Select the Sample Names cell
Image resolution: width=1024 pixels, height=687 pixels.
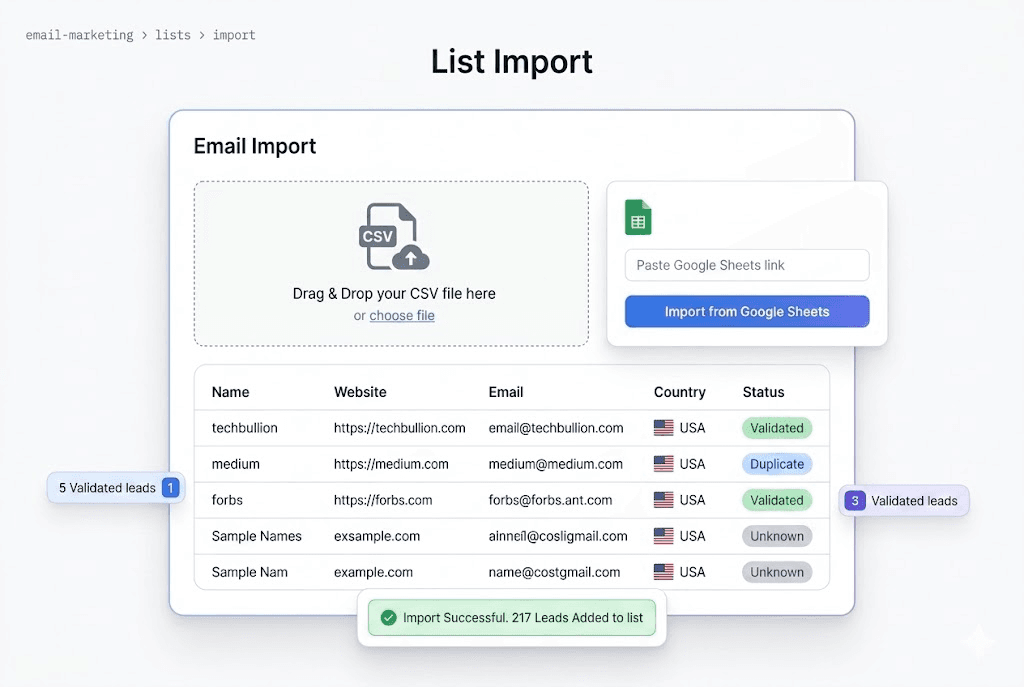pyautogui.click(x=257, y=536)
